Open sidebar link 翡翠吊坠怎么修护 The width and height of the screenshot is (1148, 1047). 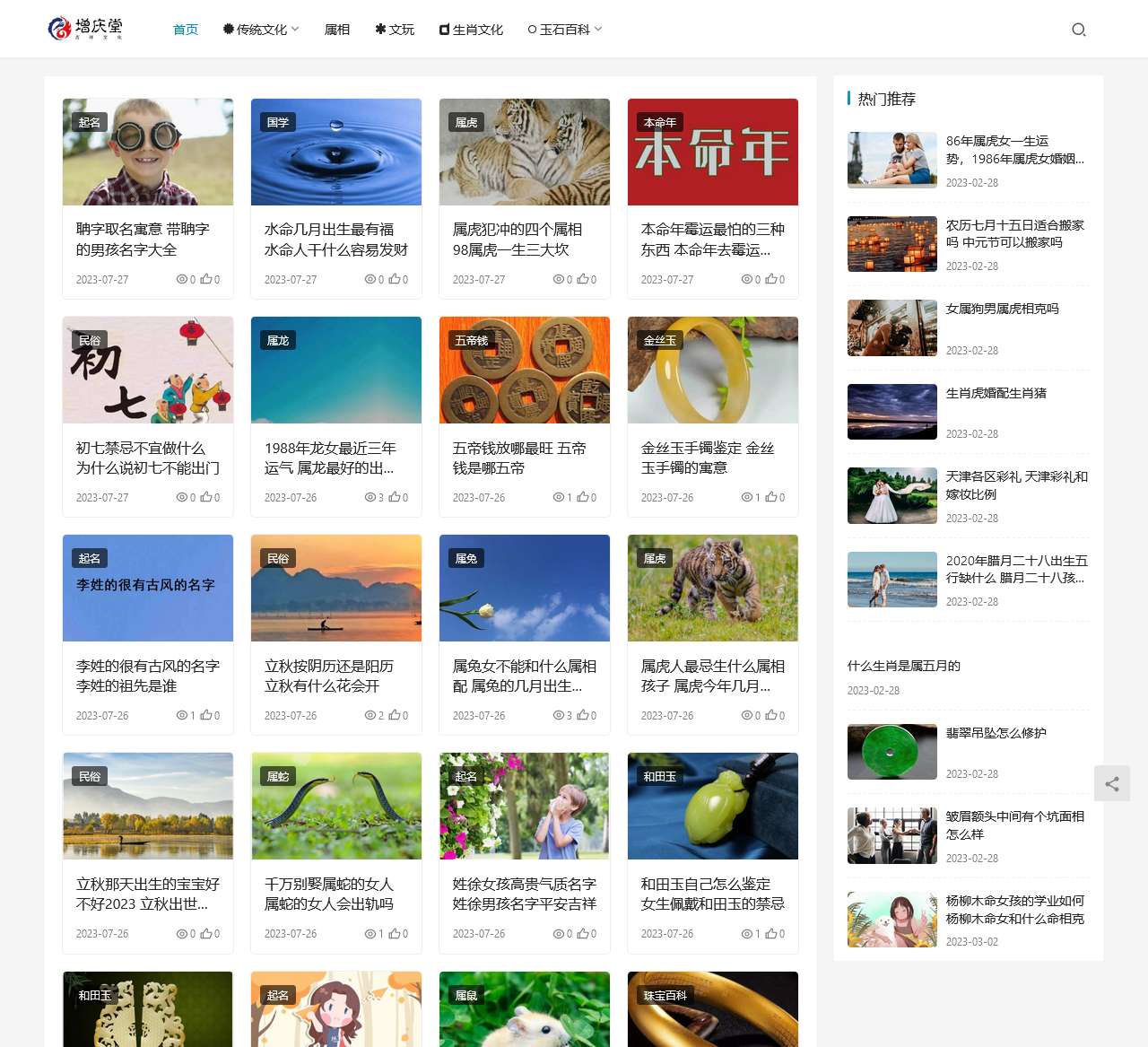[x=996, y=733]
